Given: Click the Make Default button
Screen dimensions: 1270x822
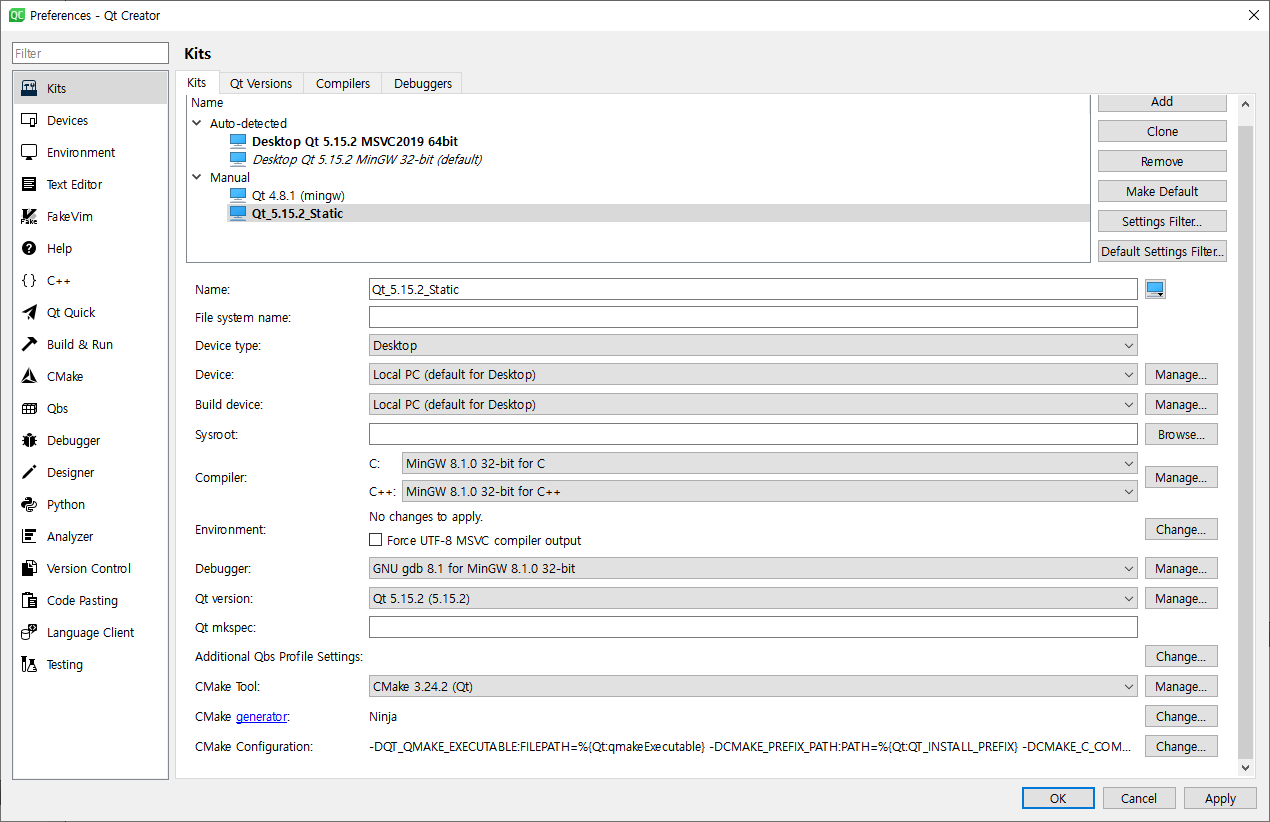Looking at the screenshot, I should coord(1162,191).
